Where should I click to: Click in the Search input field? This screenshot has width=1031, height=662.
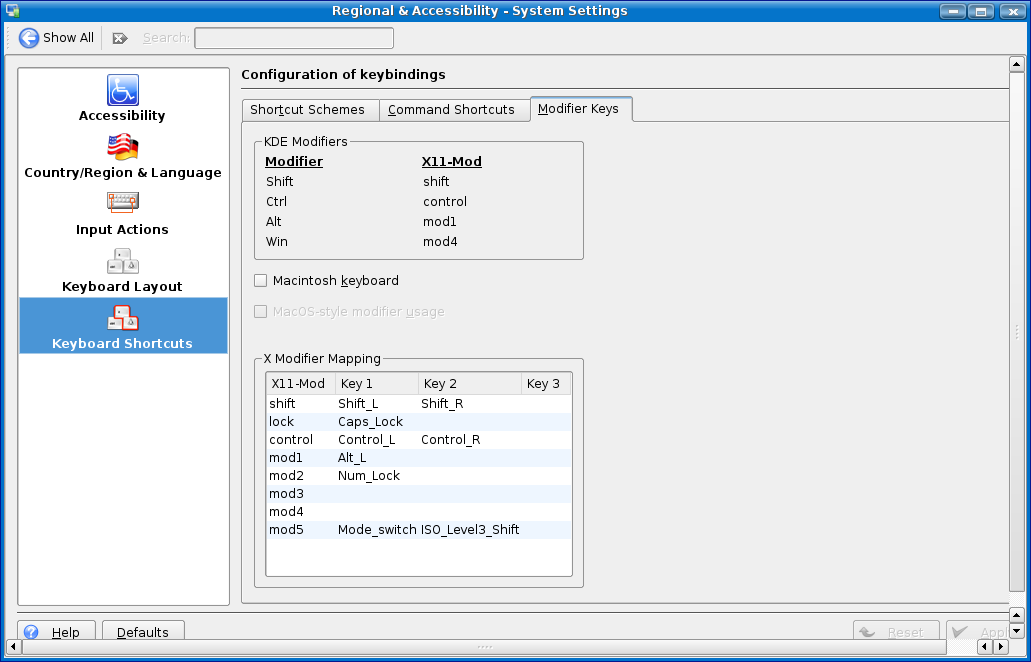[294, 38]
